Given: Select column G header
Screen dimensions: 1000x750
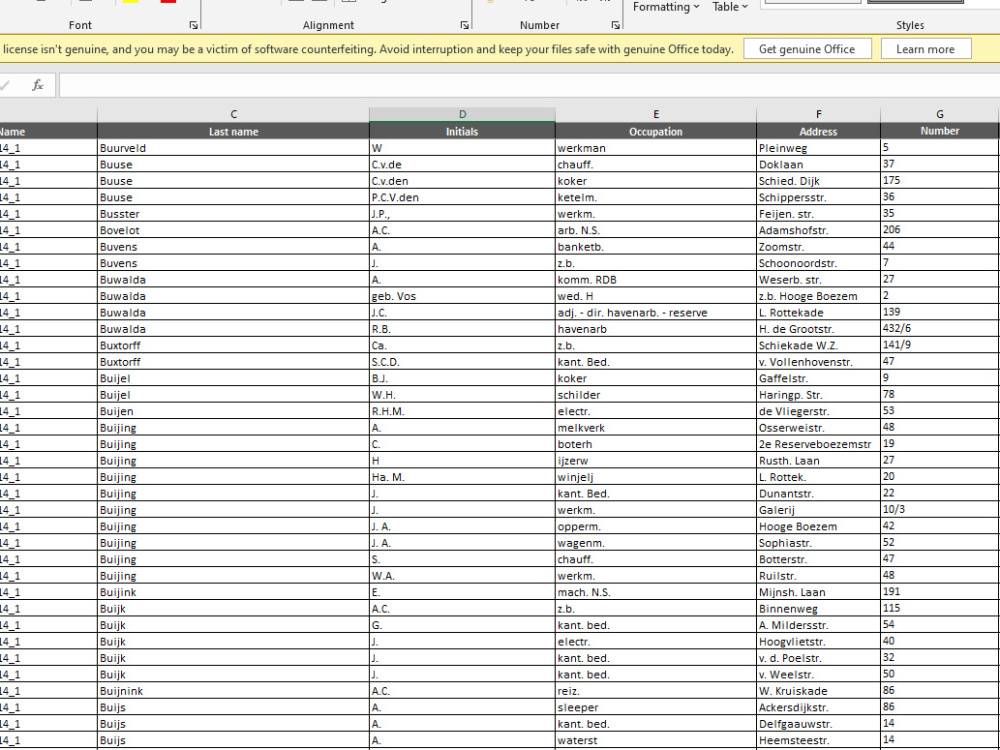Looking at the screenshot, I should click(x=939, y=114).
